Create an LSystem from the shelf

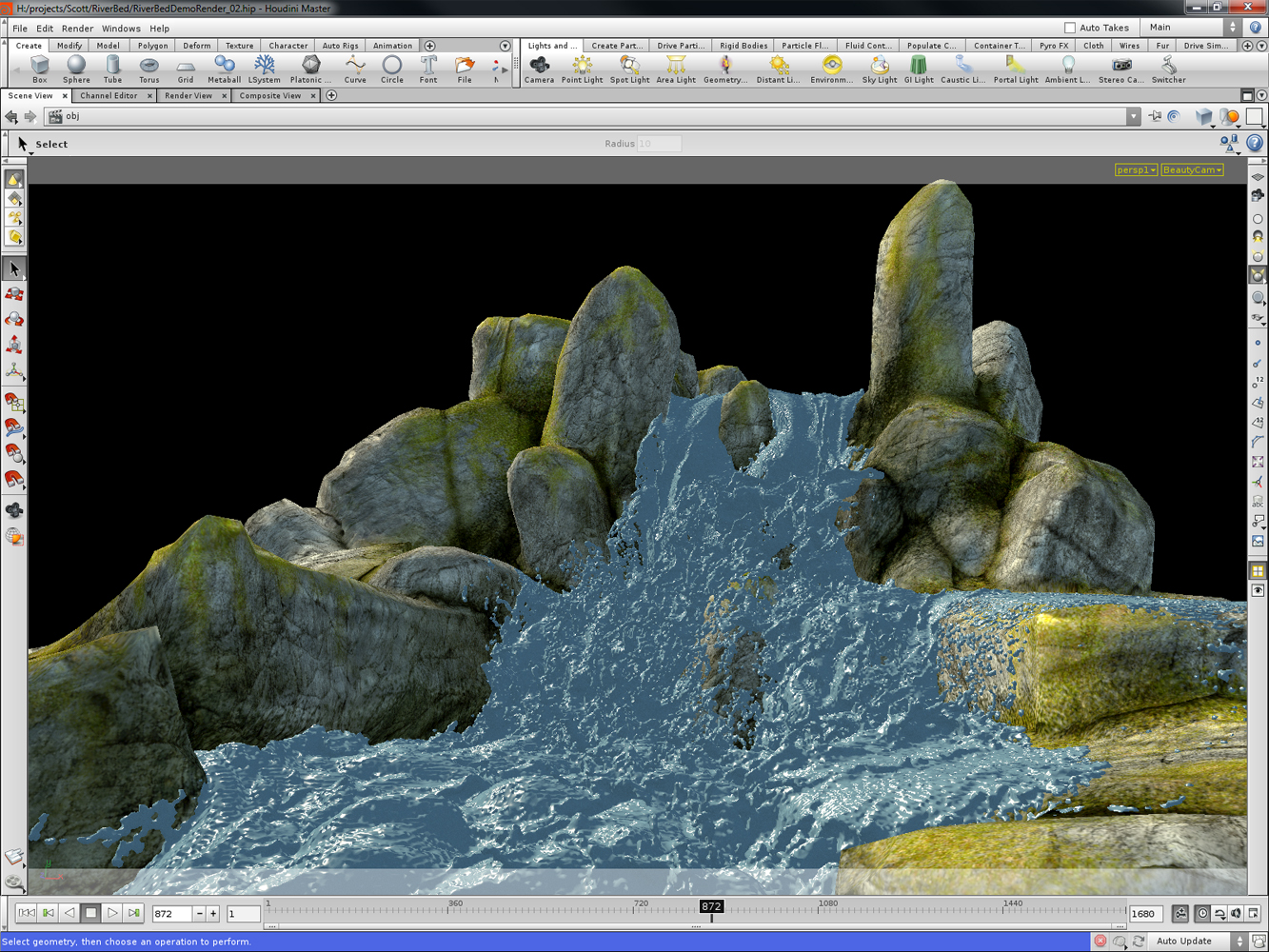(x=265, y=67)
